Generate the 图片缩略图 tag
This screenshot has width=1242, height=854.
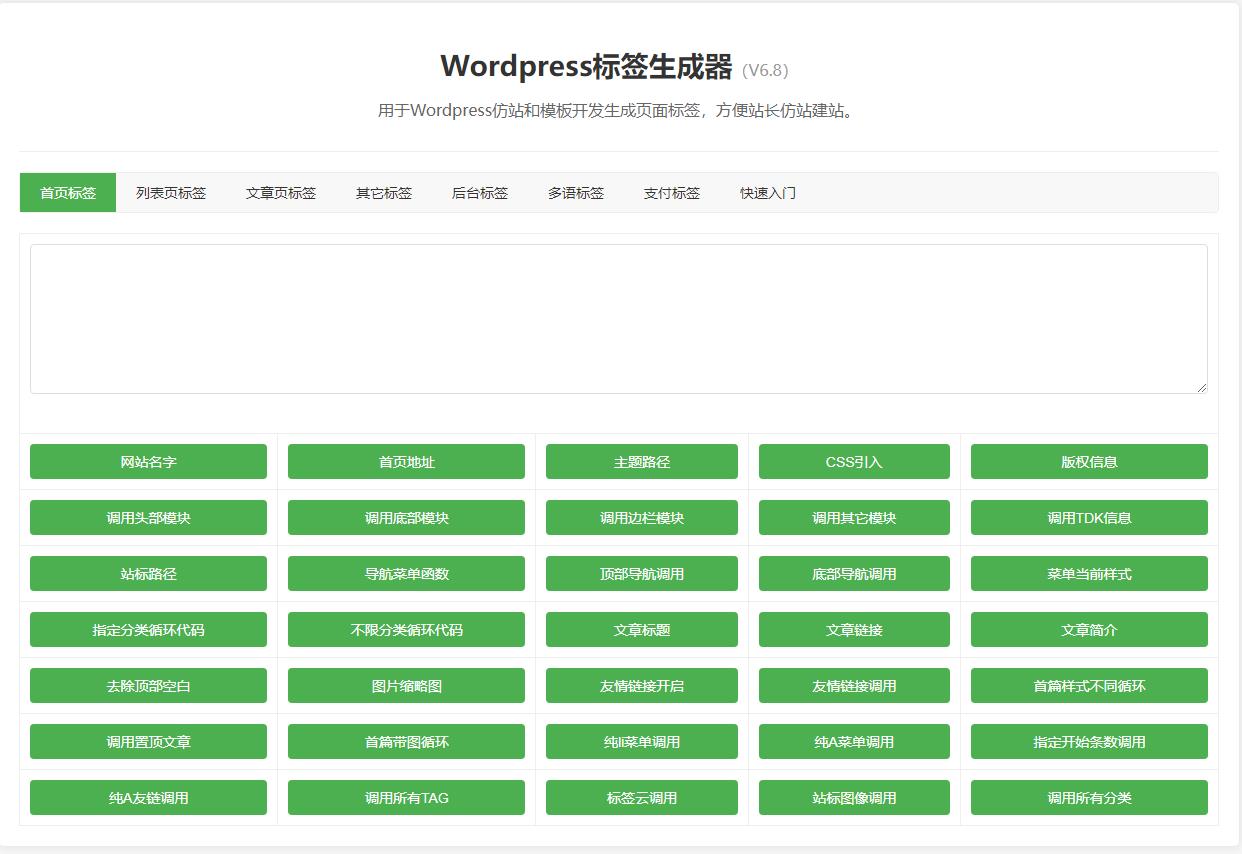(x=406, y=685)
